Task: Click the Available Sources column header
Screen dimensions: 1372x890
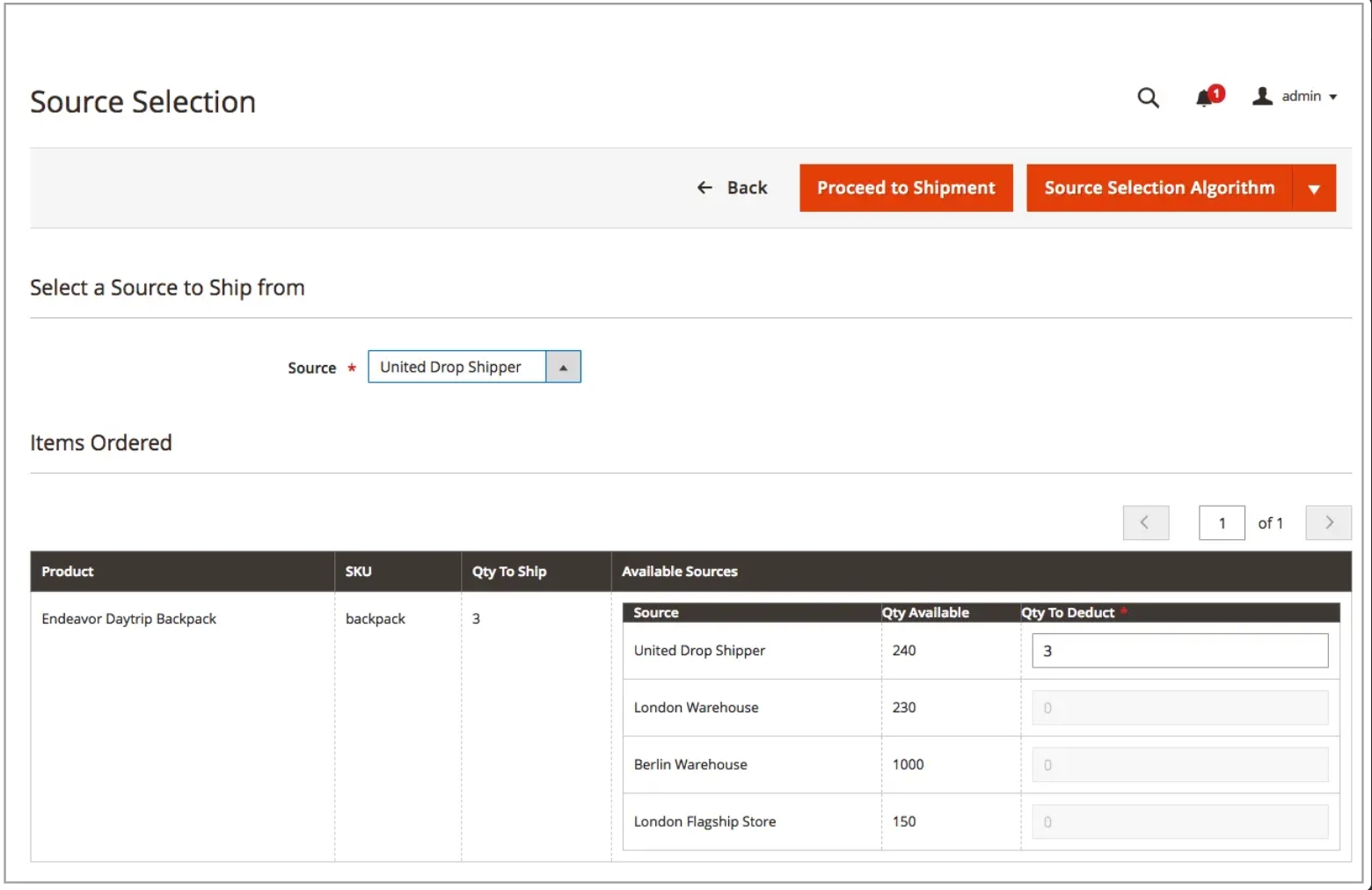Action: pyautogui.click(x=981, y=572)
